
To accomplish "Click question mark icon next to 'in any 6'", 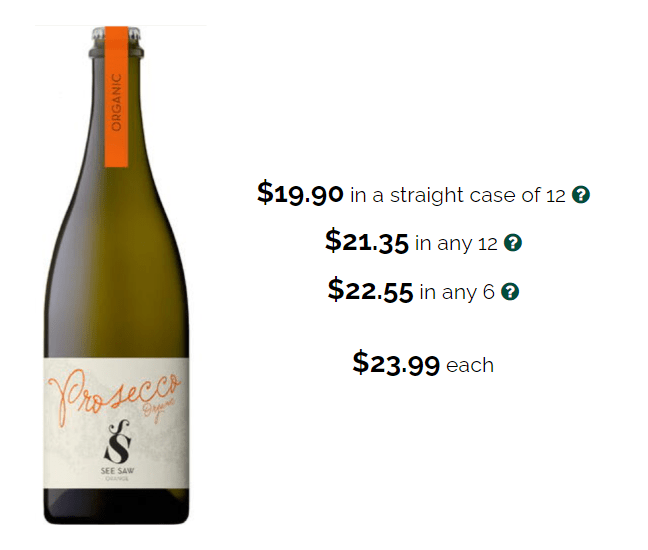I will [510, 292].
